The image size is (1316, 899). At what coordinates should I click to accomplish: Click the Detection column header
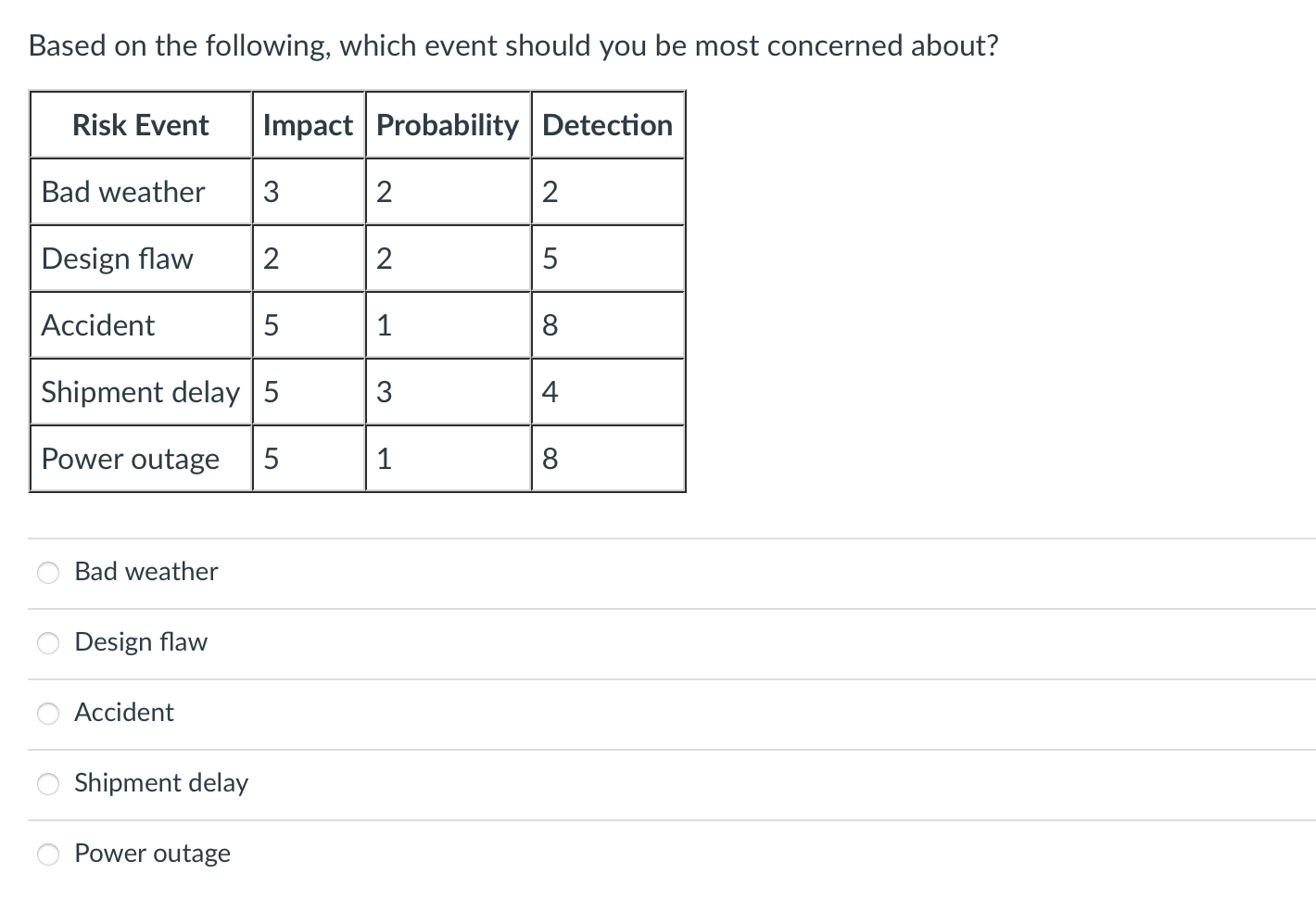tap(607, 125)
